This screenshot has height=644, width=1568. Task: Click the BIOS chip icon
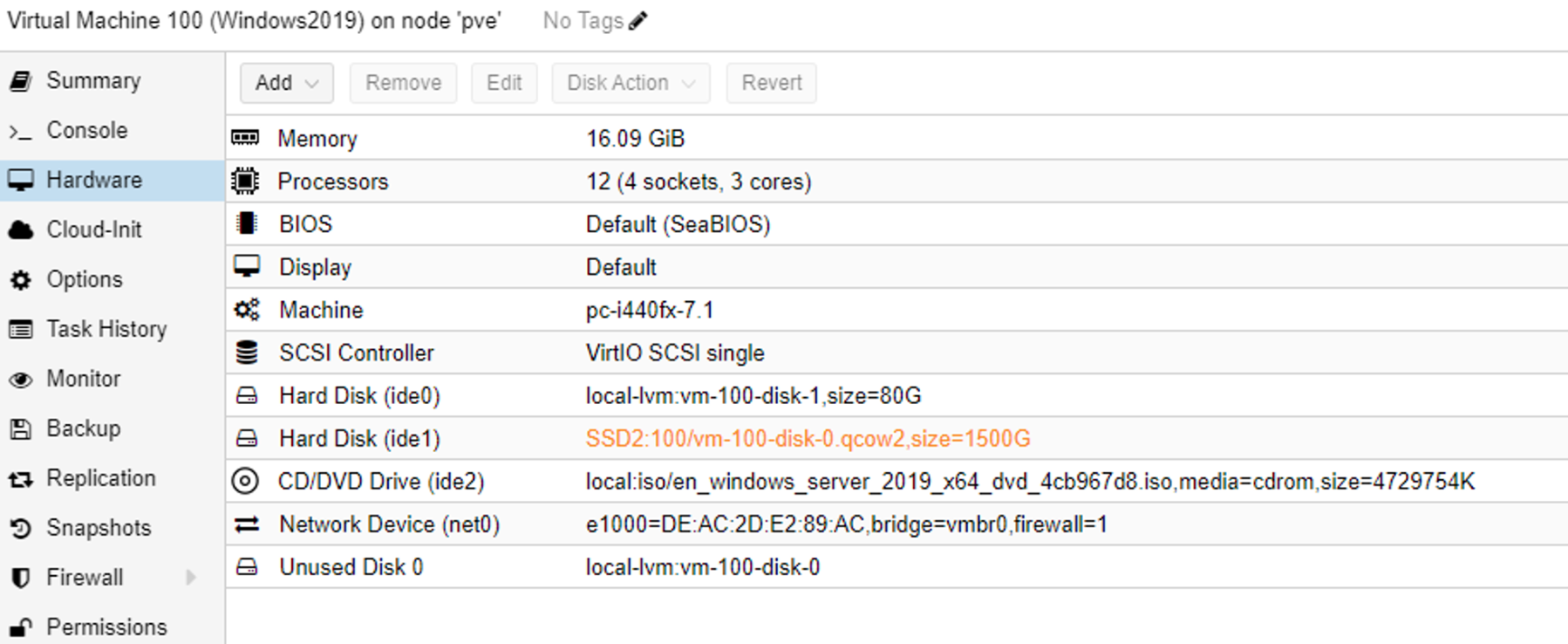tap(247, 224)
